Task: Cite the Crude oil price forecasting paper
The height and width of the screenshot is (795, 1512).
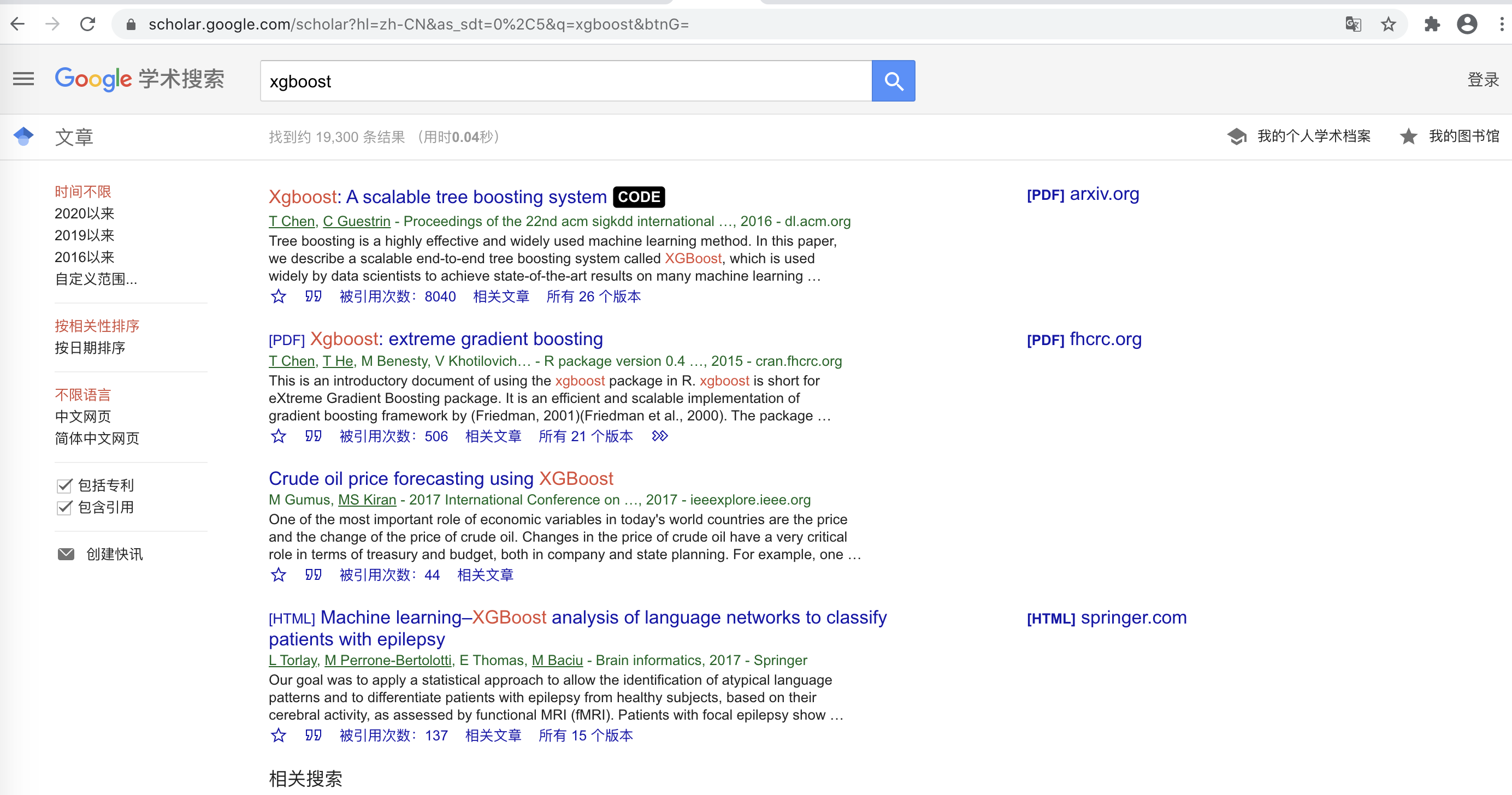Action: pyautogui.click(x=313, y=574)
